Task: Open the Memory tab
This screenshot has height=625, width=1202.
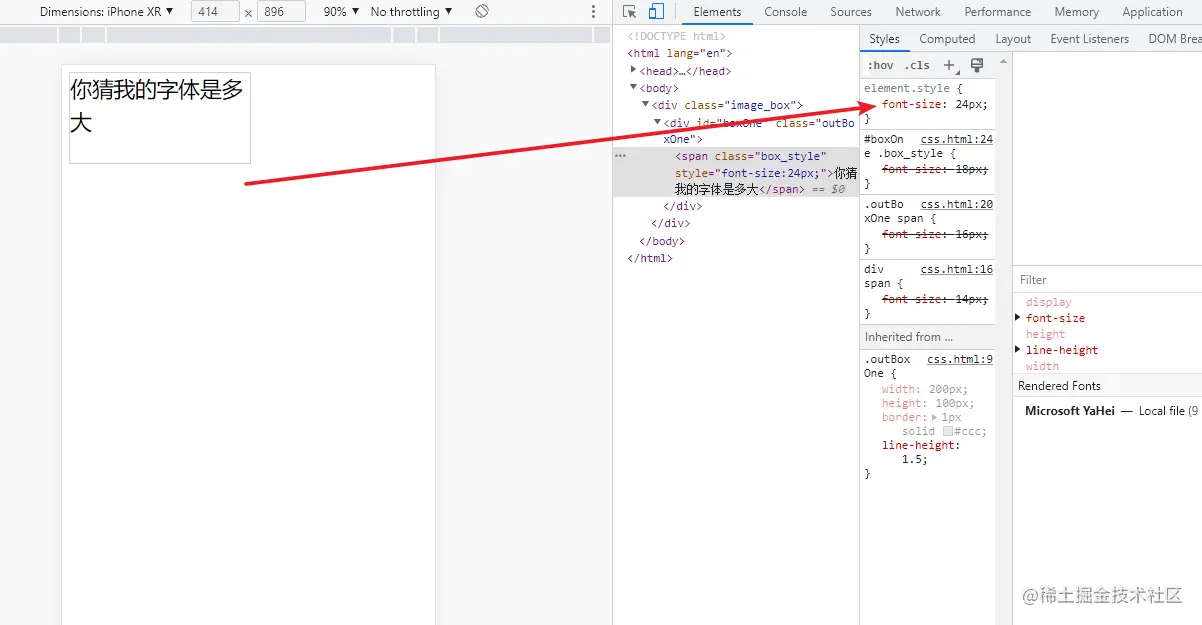Action: coord(1076,12)
